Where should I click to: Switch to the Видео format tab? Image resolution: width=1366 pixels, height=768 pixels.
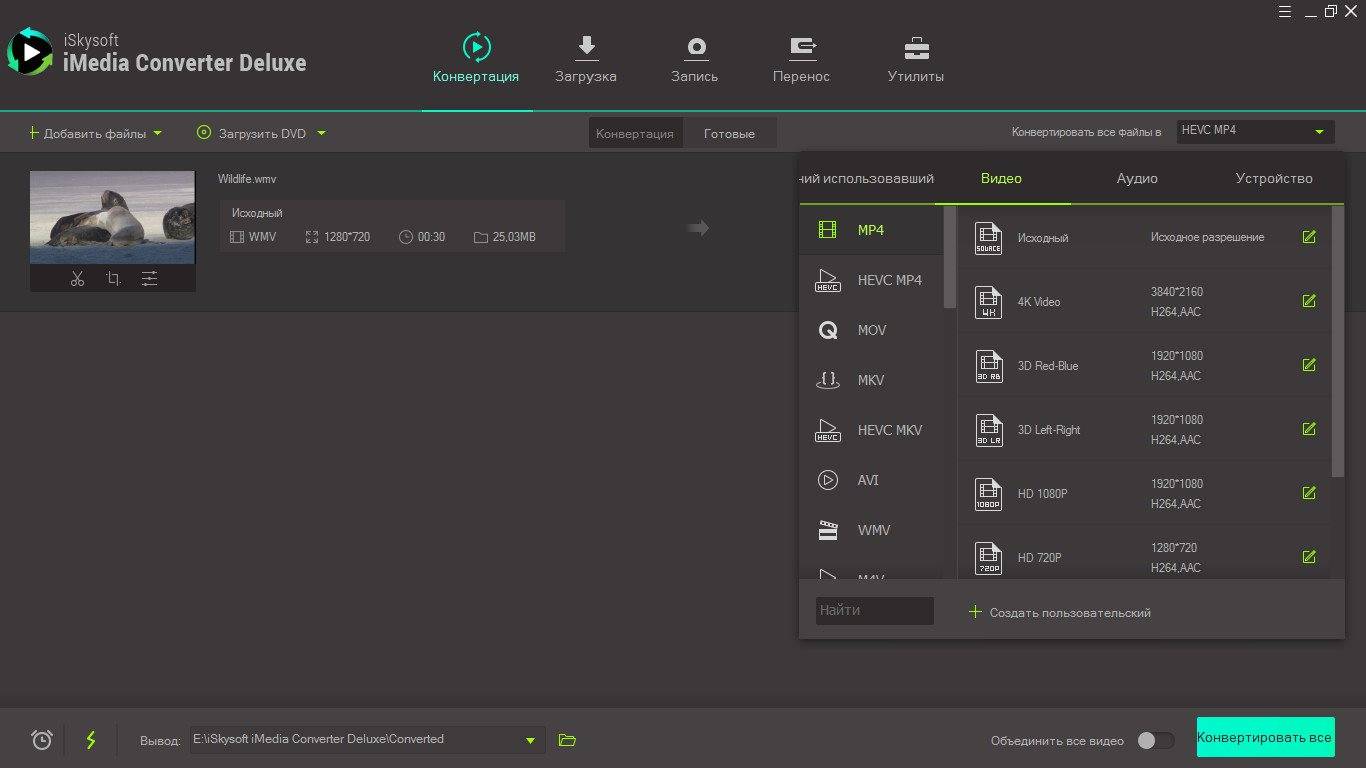[1001, 178]
